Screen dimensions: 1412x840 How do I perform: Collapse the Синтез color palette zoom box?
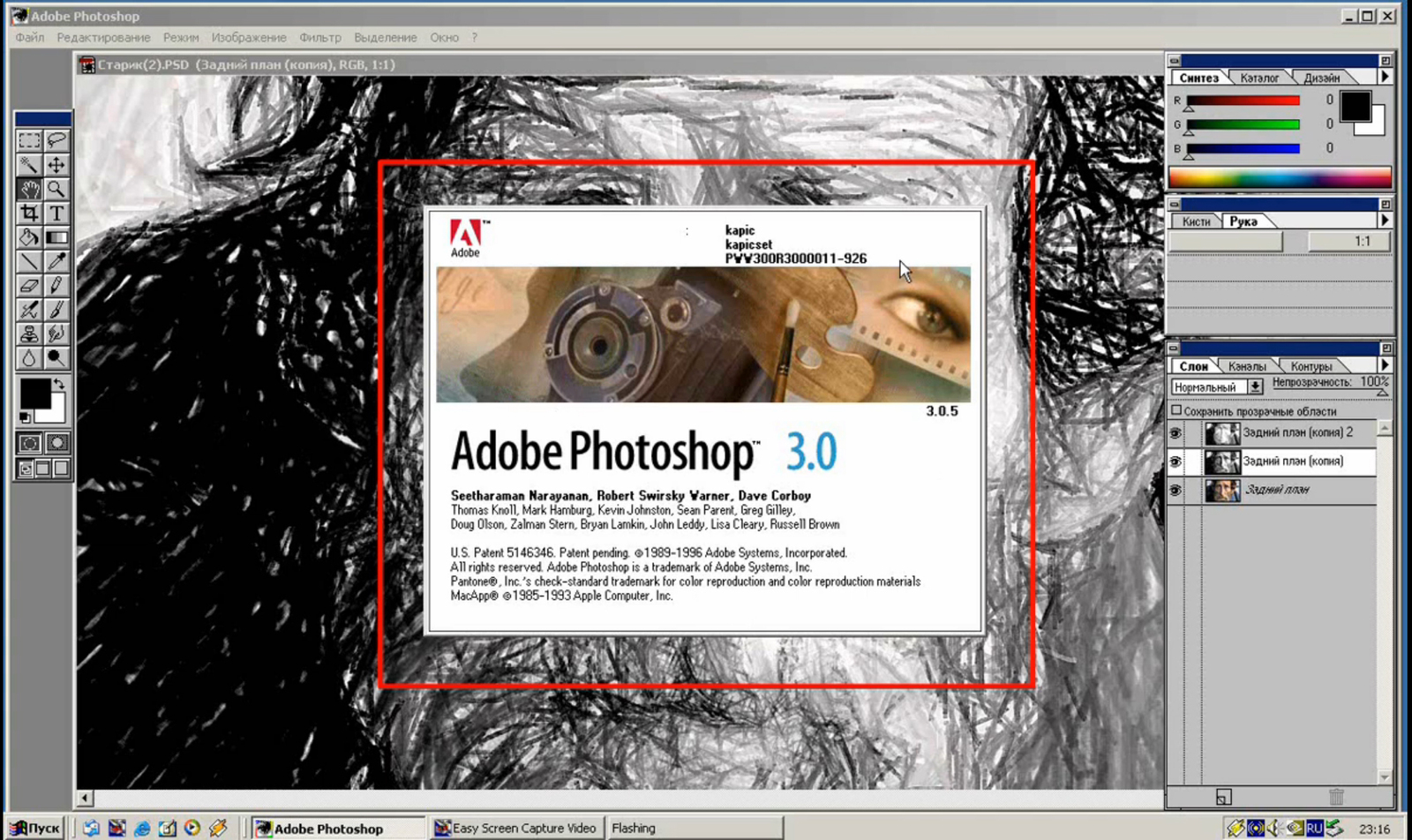(x=1386, y=61)
